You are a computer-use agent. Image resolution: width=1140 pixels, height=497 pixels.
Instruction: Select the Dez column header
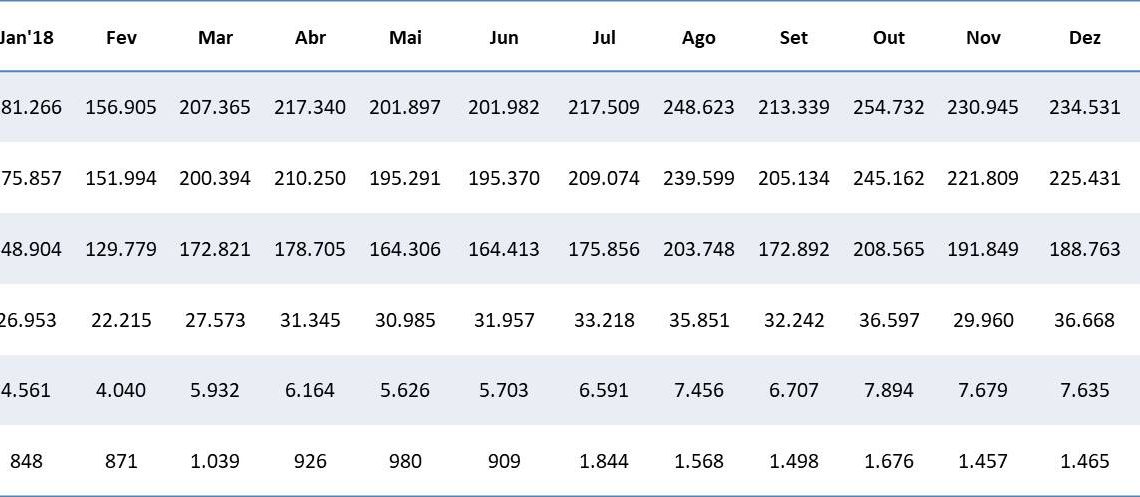point(1085,38)
